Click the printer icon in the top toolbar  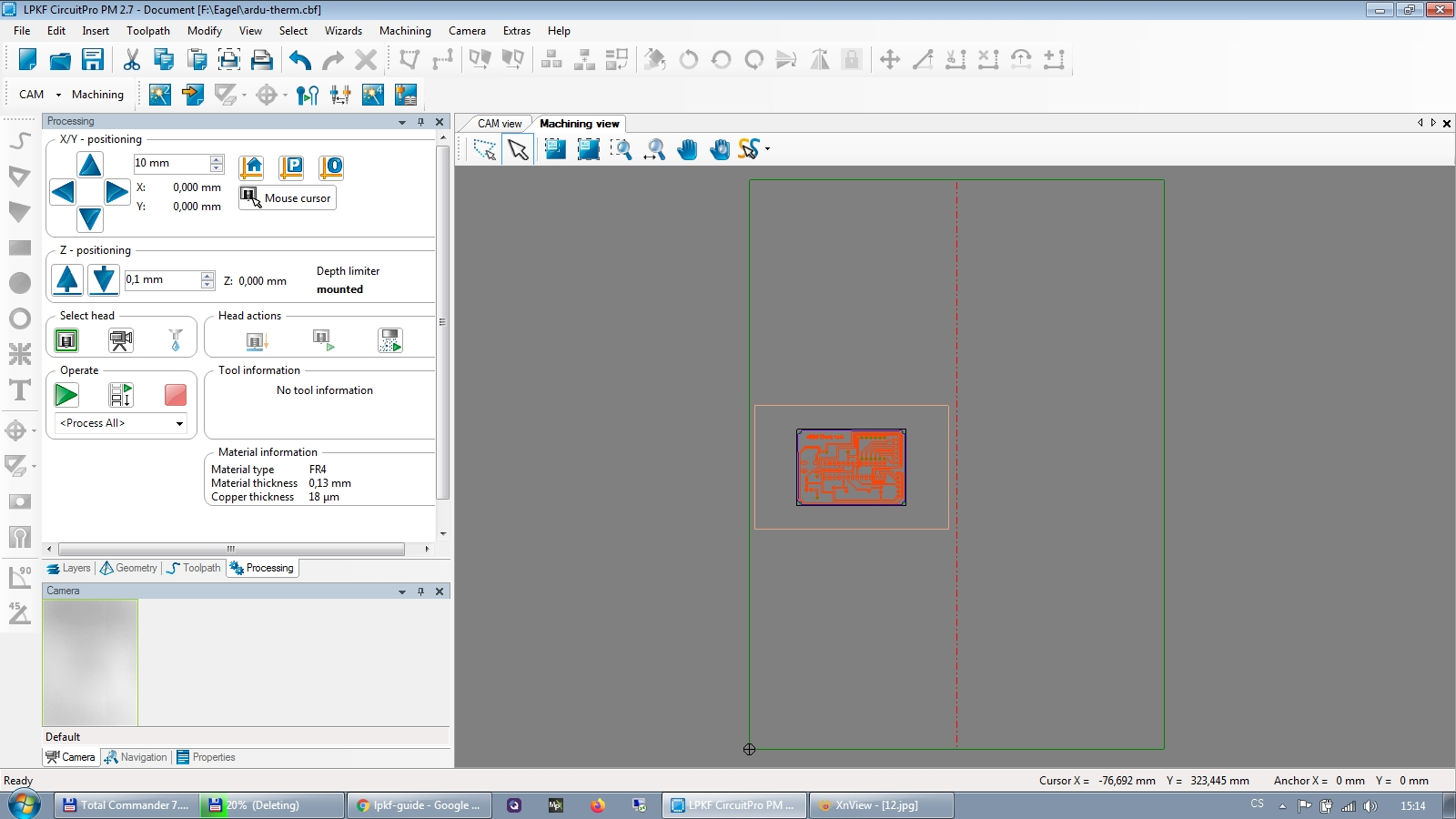[x=262, y=60]
